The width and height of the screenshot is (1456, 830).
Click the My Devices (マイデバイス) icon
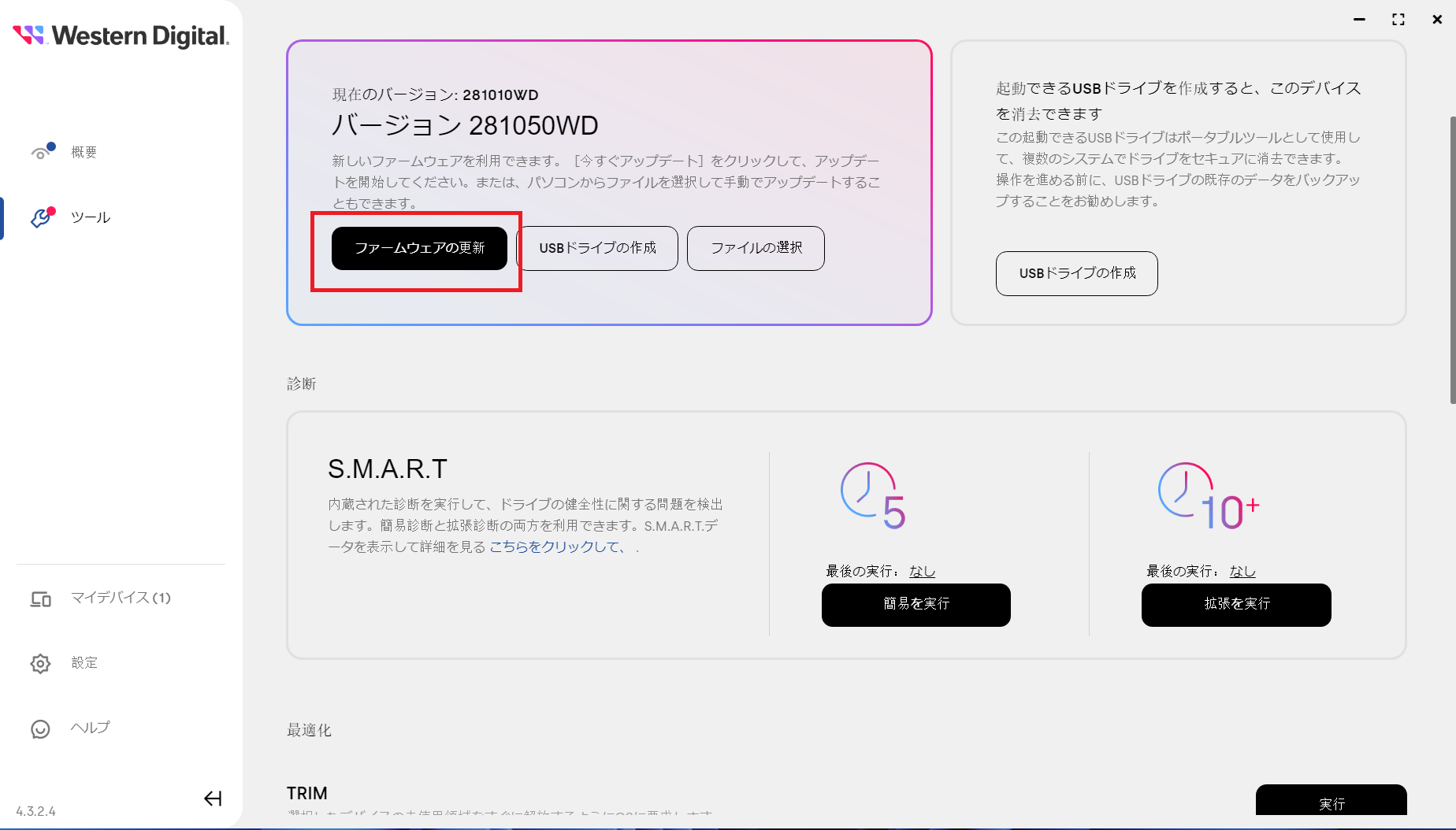pyautogui.click(x=41, y=598)
